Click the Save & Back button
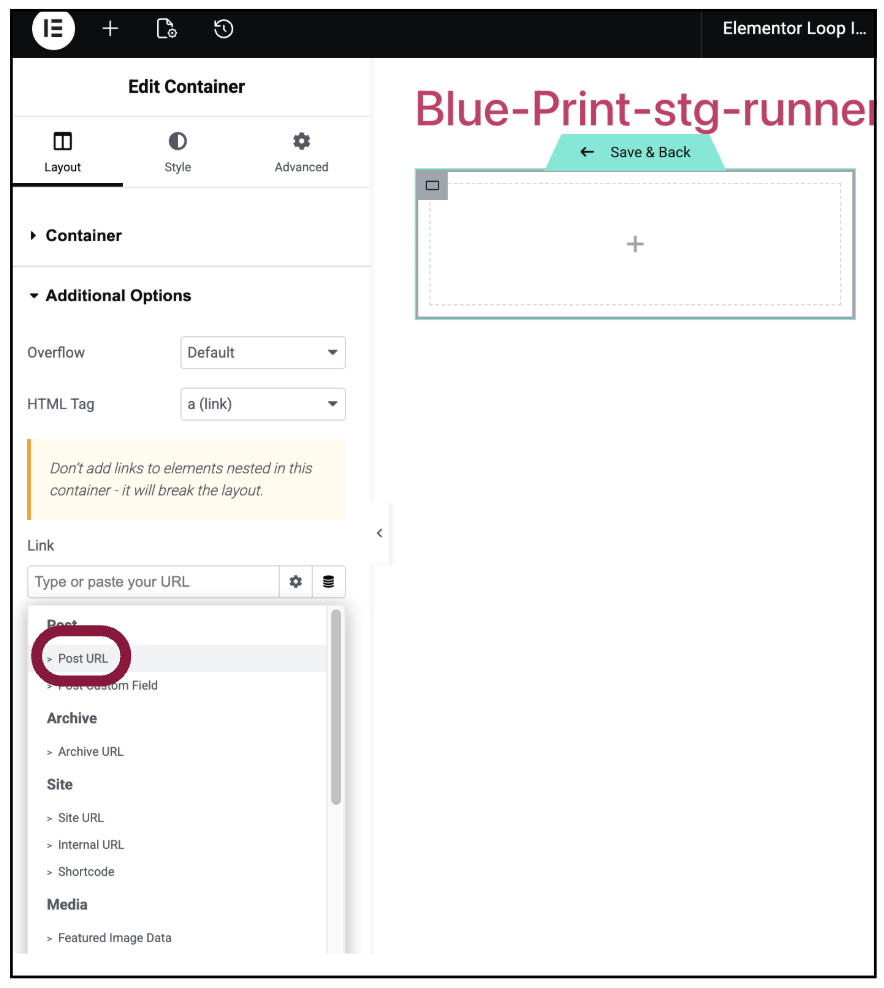This screenshot has width=884, height=988. pos(636,152)
